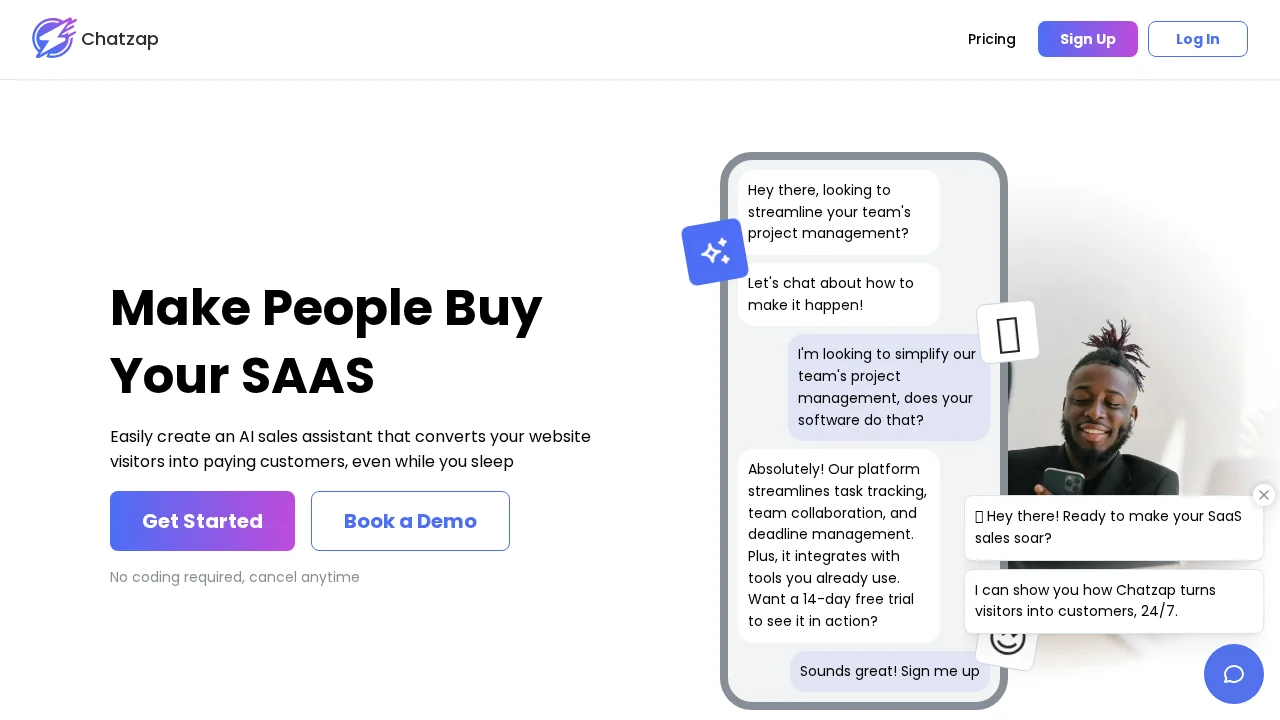Click the Chatzap logo icon

54,38
